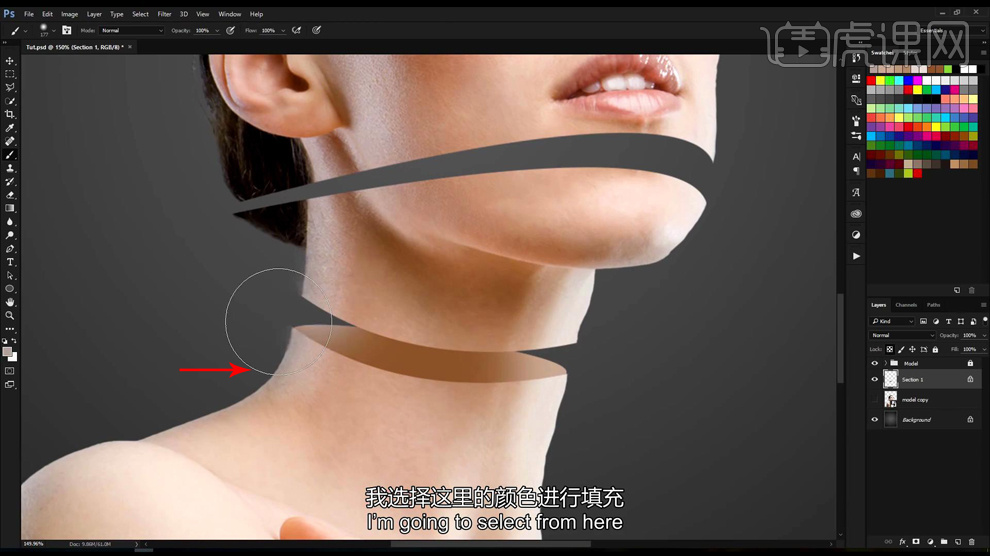Open the brush Mode dropdown
The height and width of the screenshot is (556, 990).
click(132, 30)
